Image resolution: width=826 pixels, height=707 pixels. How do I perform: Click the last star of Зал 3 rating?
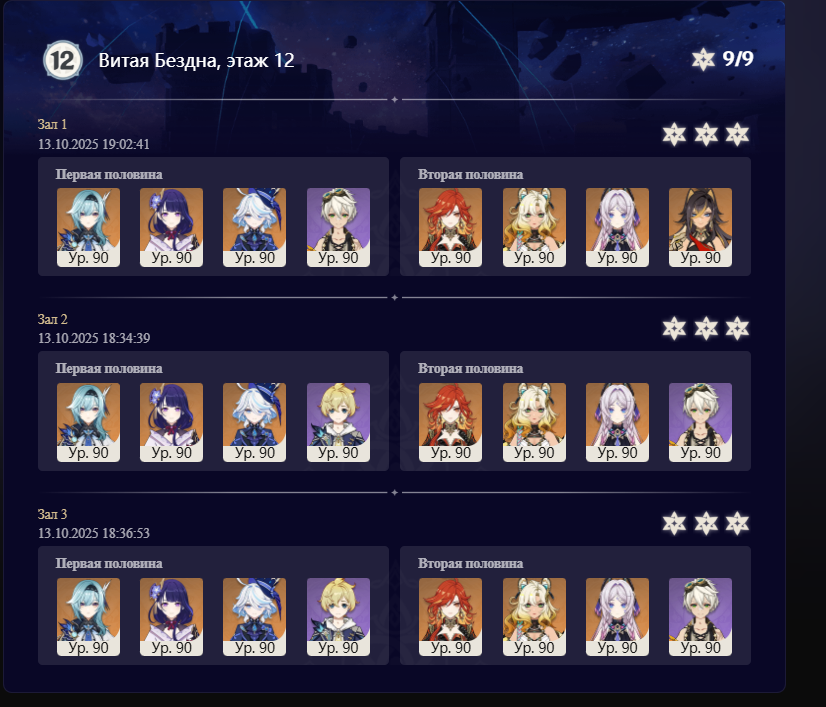click(x=737, y=523)
